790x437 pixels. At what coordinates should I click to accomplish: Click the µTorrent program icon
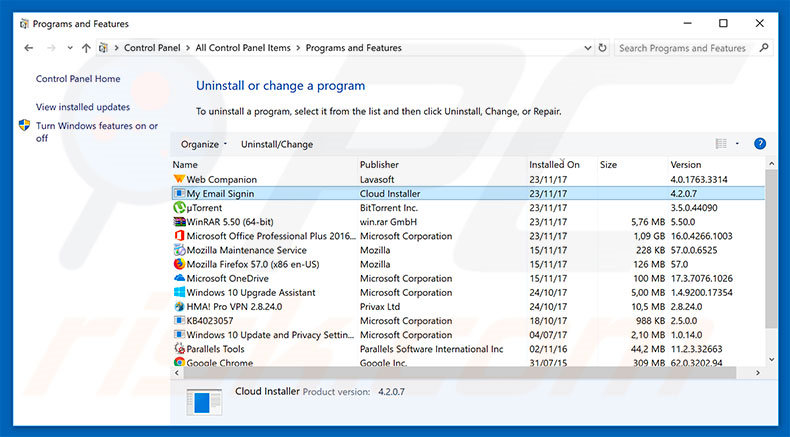pos(179,208)
